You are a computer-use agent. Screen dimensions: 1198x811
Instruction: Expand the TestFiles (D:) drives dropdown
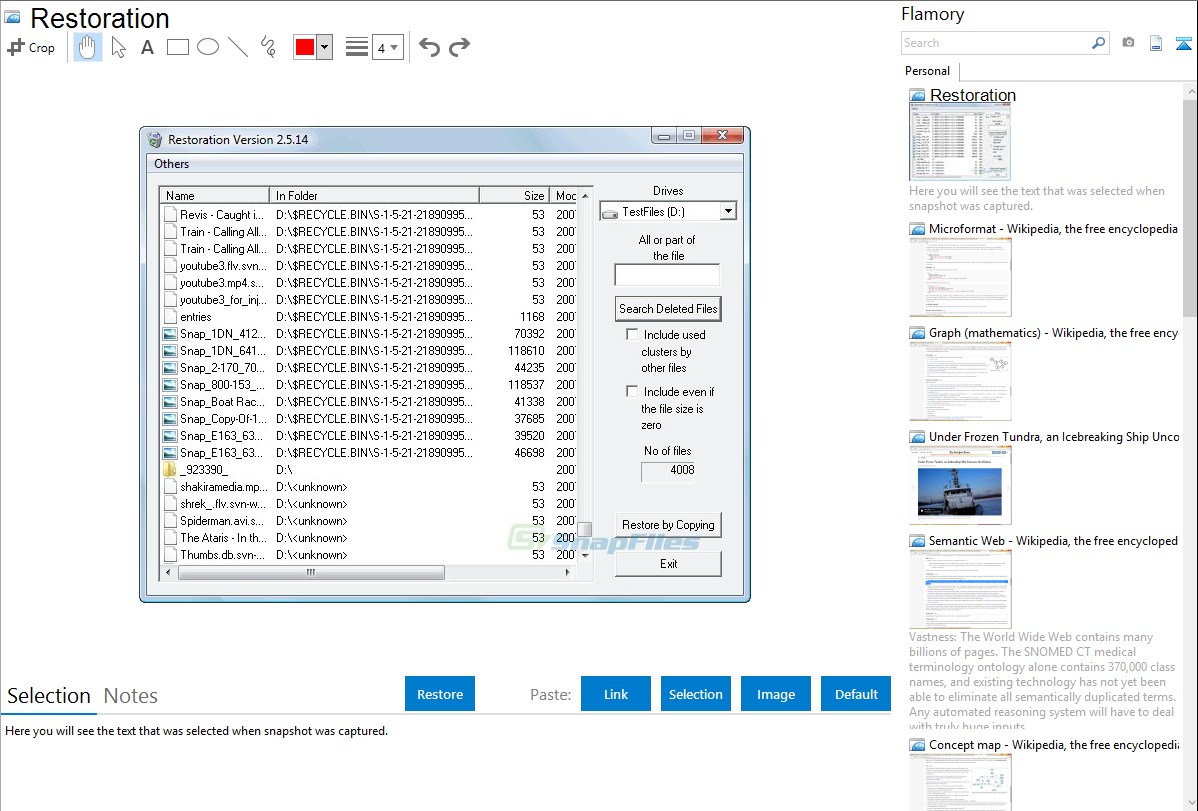pyautogui.click(x=727, y=211)
